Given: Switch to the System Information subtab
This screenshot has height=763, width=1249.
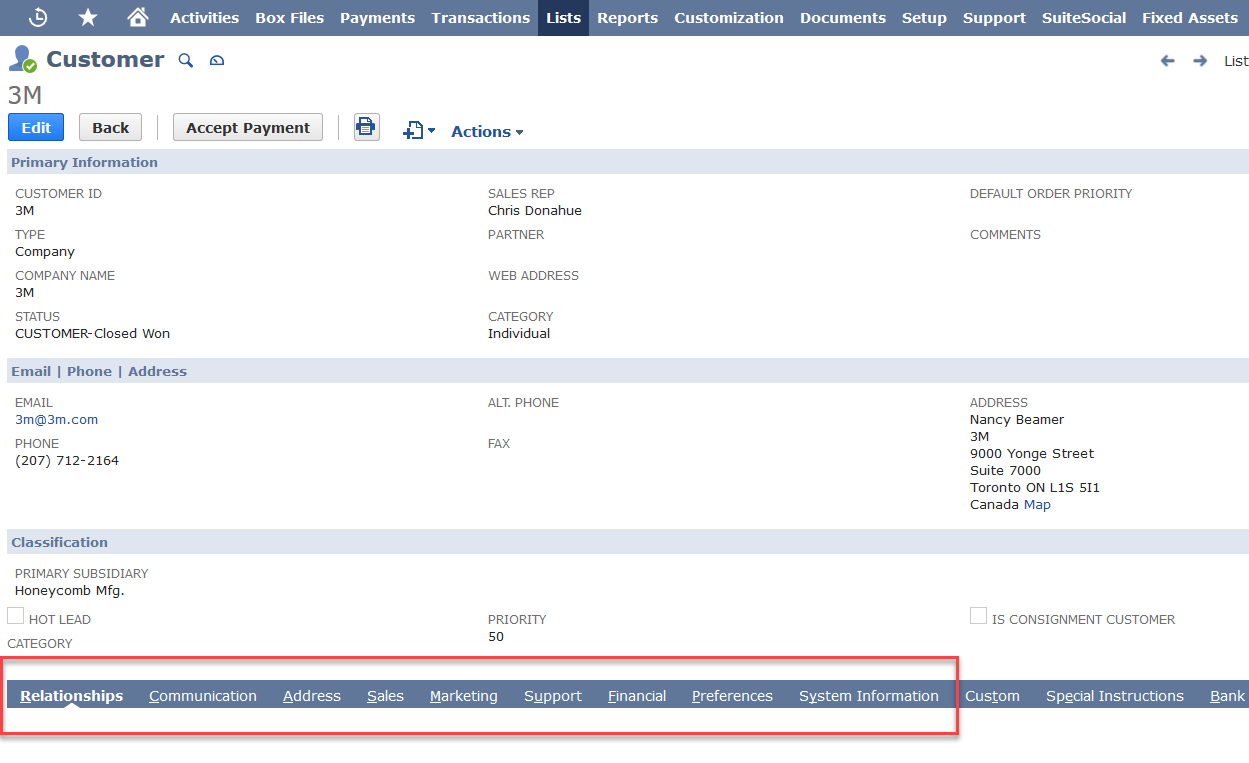Looking at the screenshot, I should coord(869,696).
